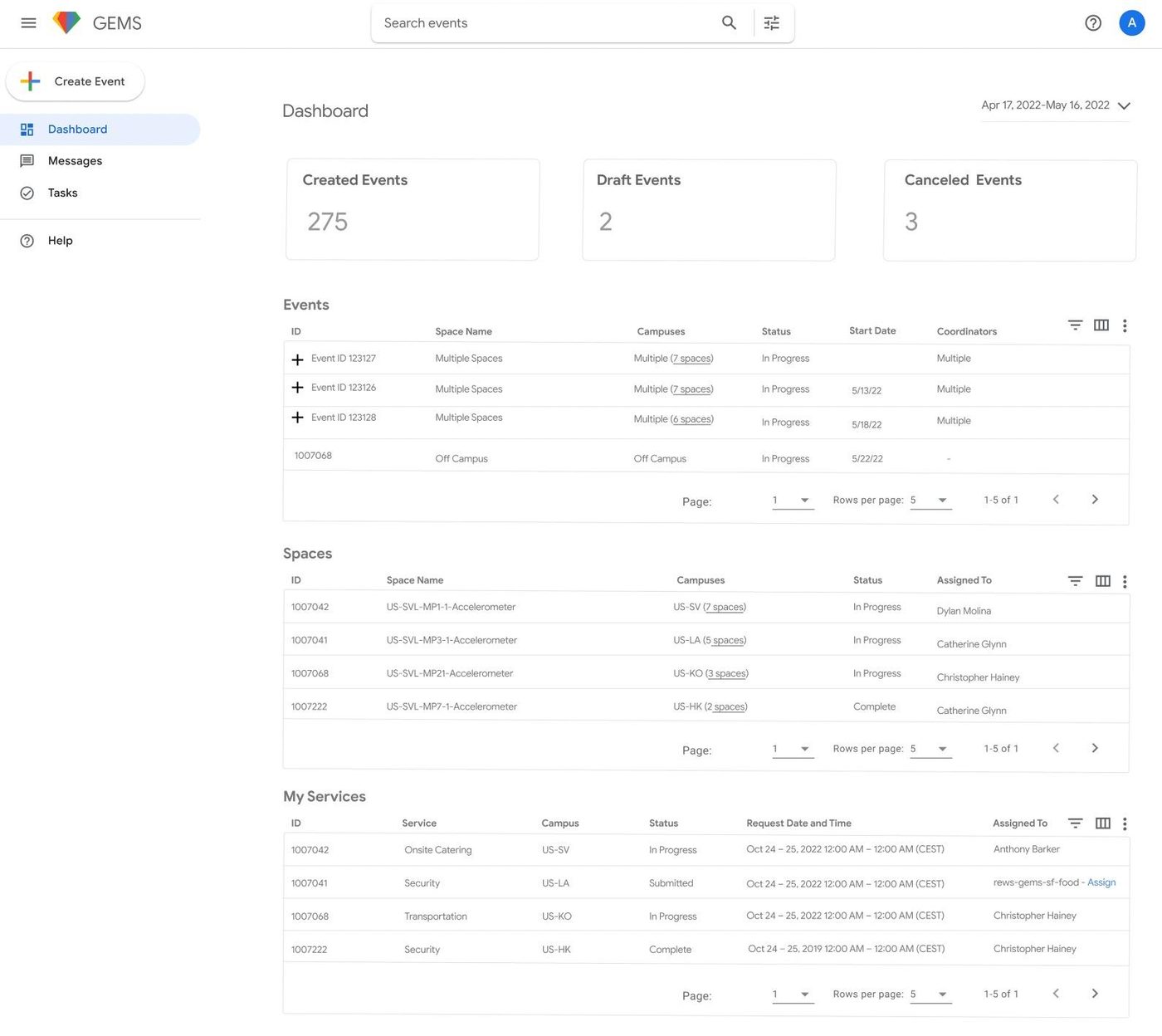Go to next Events page with right chevron
The width and height of the screenshot is (1162, 1036).
click(x=1095, y=499)
